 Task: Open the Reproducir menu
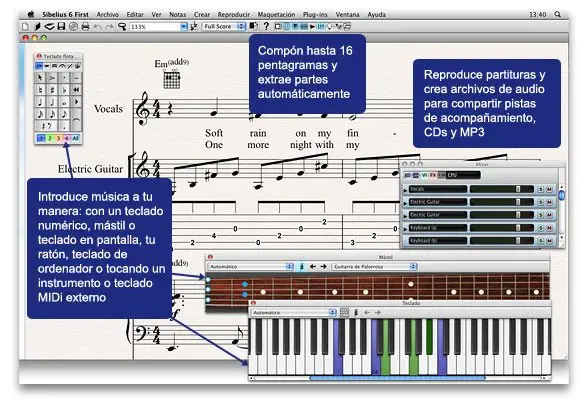pos(234,15)
